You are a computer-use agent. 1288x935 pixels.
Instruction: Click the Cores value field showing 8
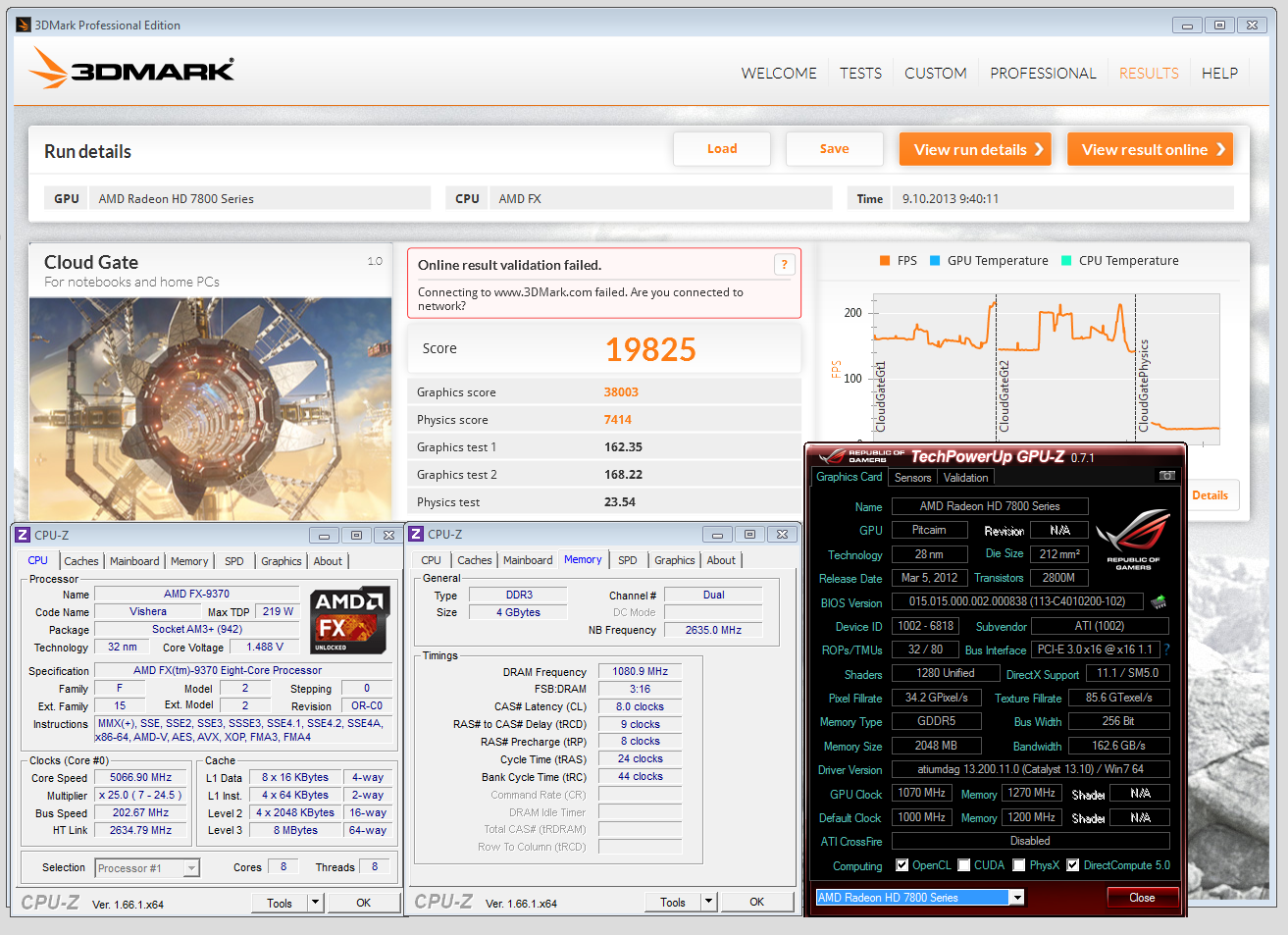tap(283, 866)
